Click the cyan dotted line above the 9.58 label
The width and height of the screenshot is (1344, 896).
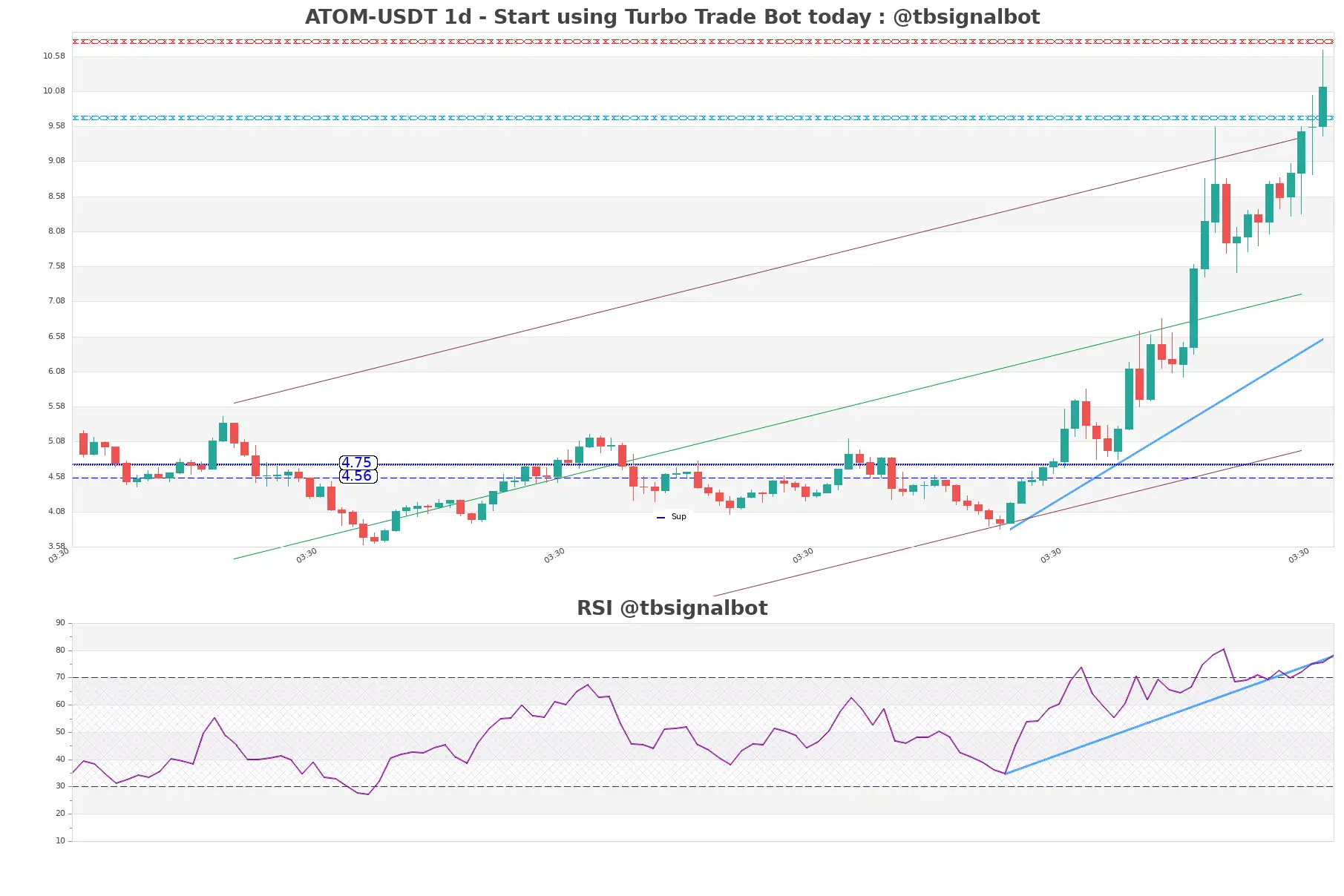pos(703,118)
